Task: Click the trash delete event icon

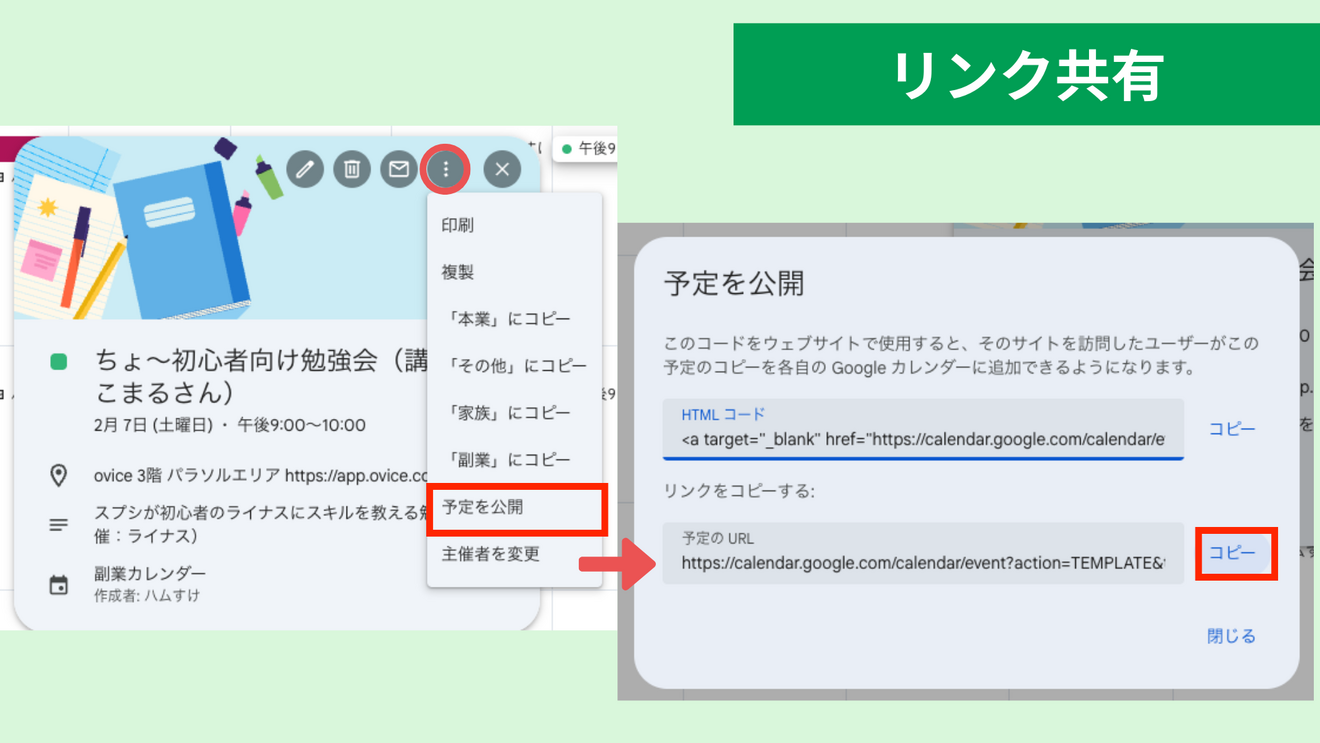Action: pos(352,169)
